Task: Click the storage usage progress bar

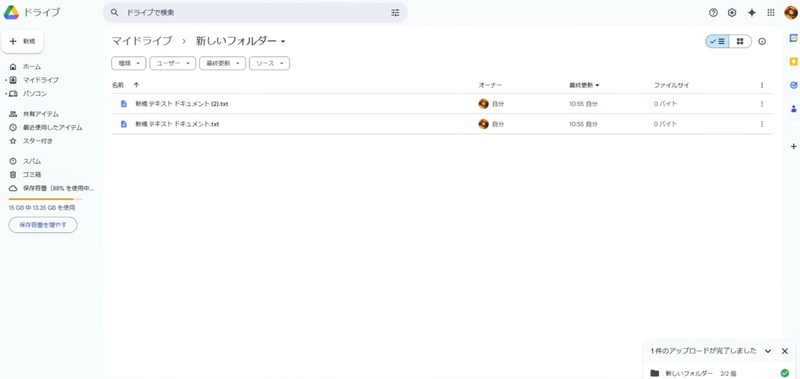Action: pyautogui.click(x=45, y=199)
